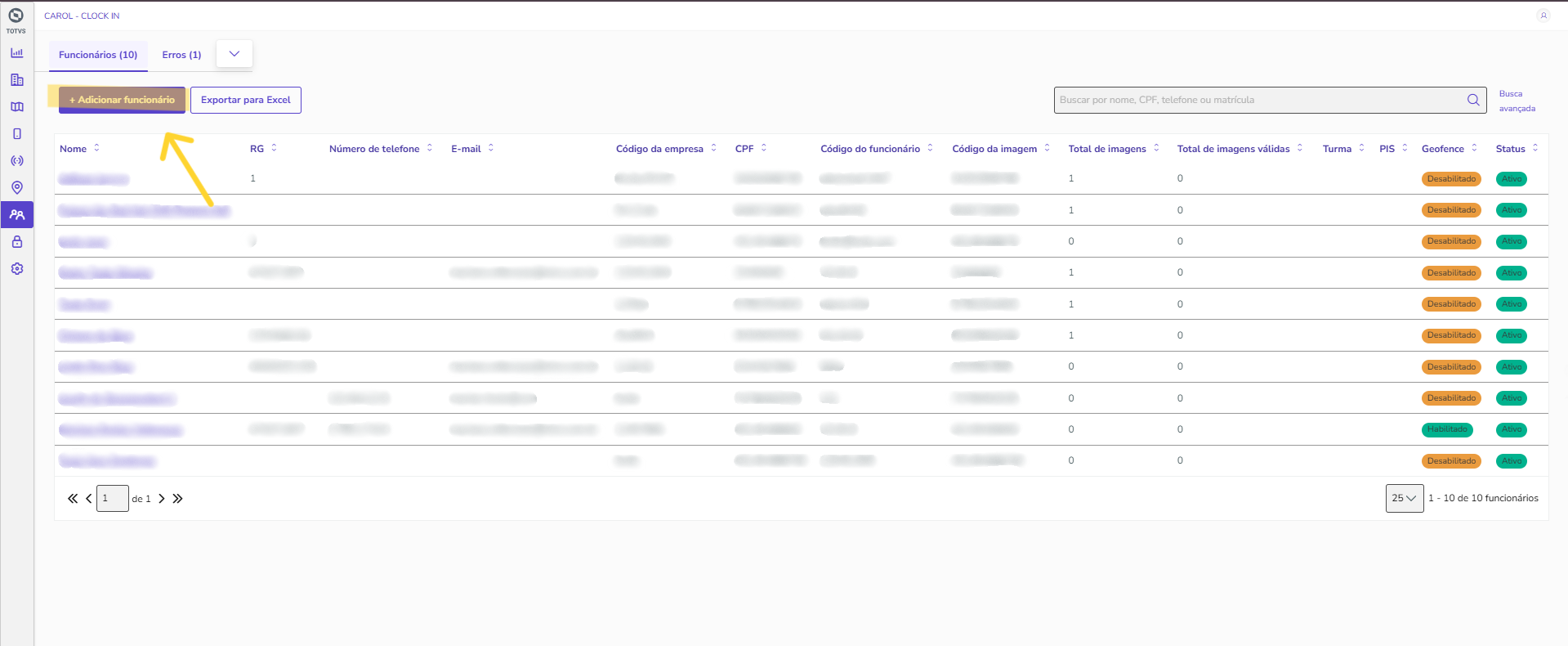Click the broadcast signal sidebar icon
Screen dimensions: 1568x646
tap(16, 161)
